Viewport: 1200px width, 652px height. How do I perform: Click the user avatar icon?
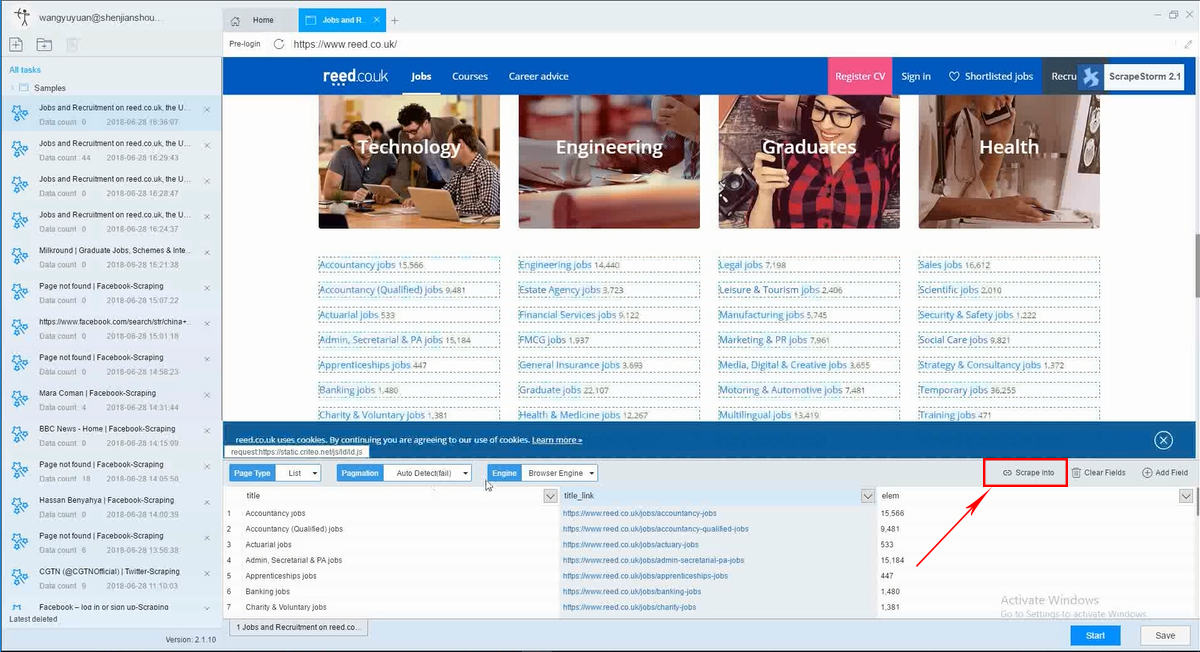click(x=21, y=17)
